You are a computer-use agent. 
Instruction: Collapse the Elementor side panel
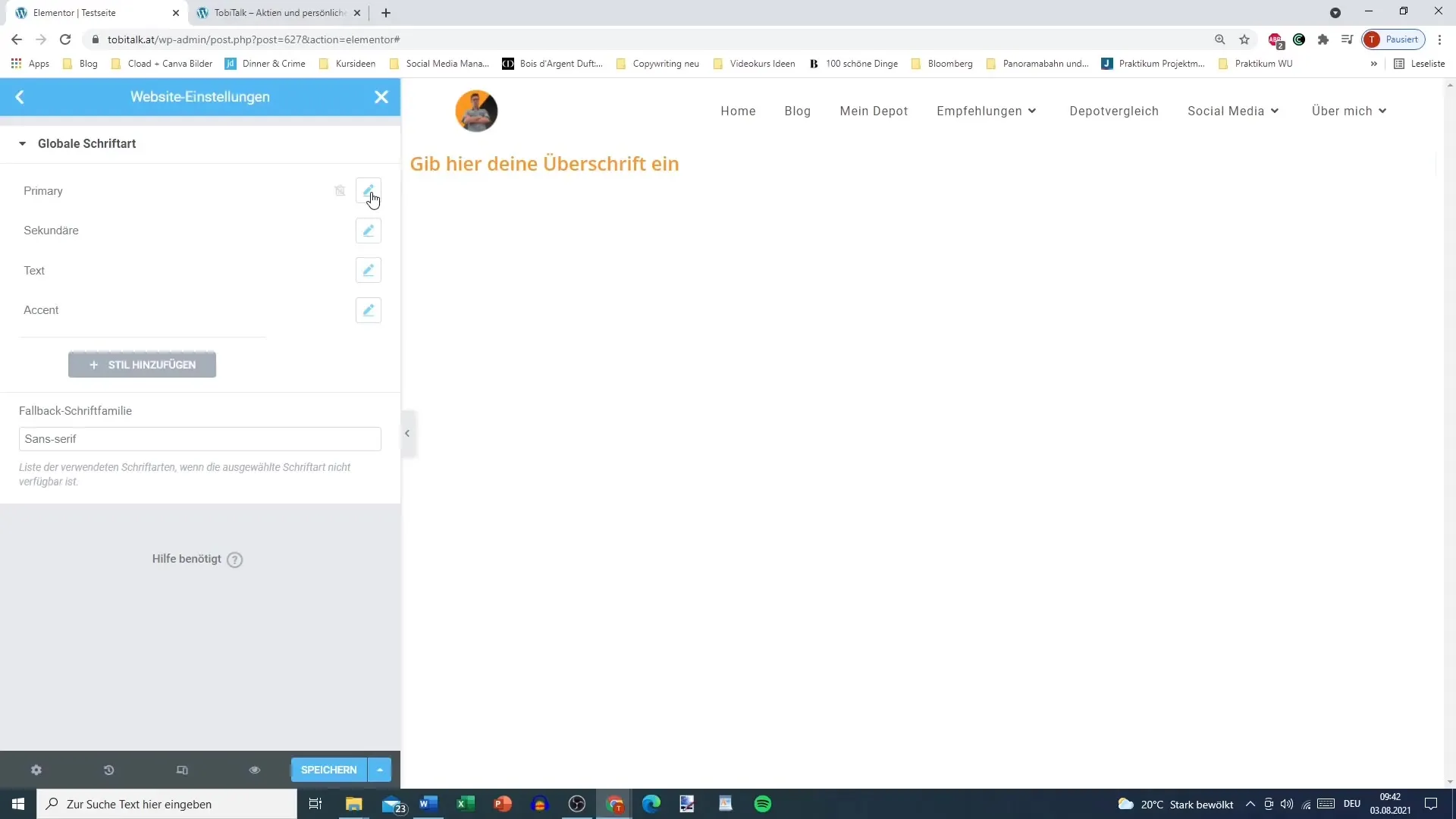[407, 434]
